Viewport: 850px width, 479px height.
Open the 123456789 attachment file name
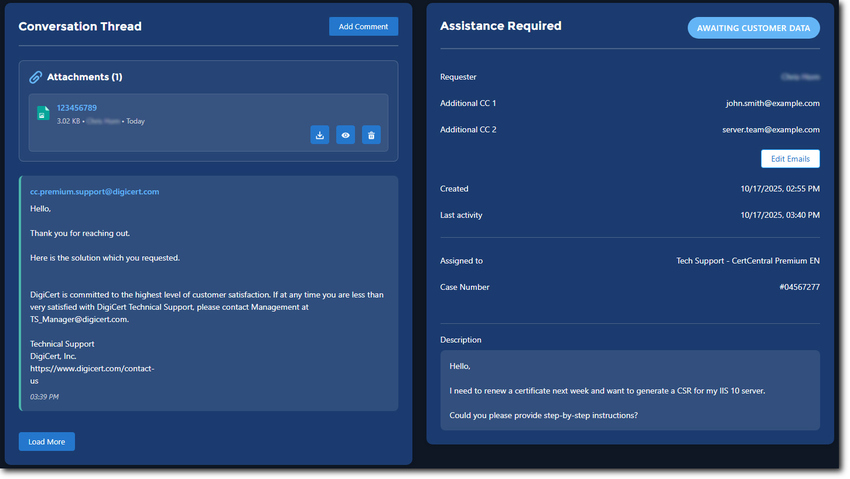[x=76, y=108]
